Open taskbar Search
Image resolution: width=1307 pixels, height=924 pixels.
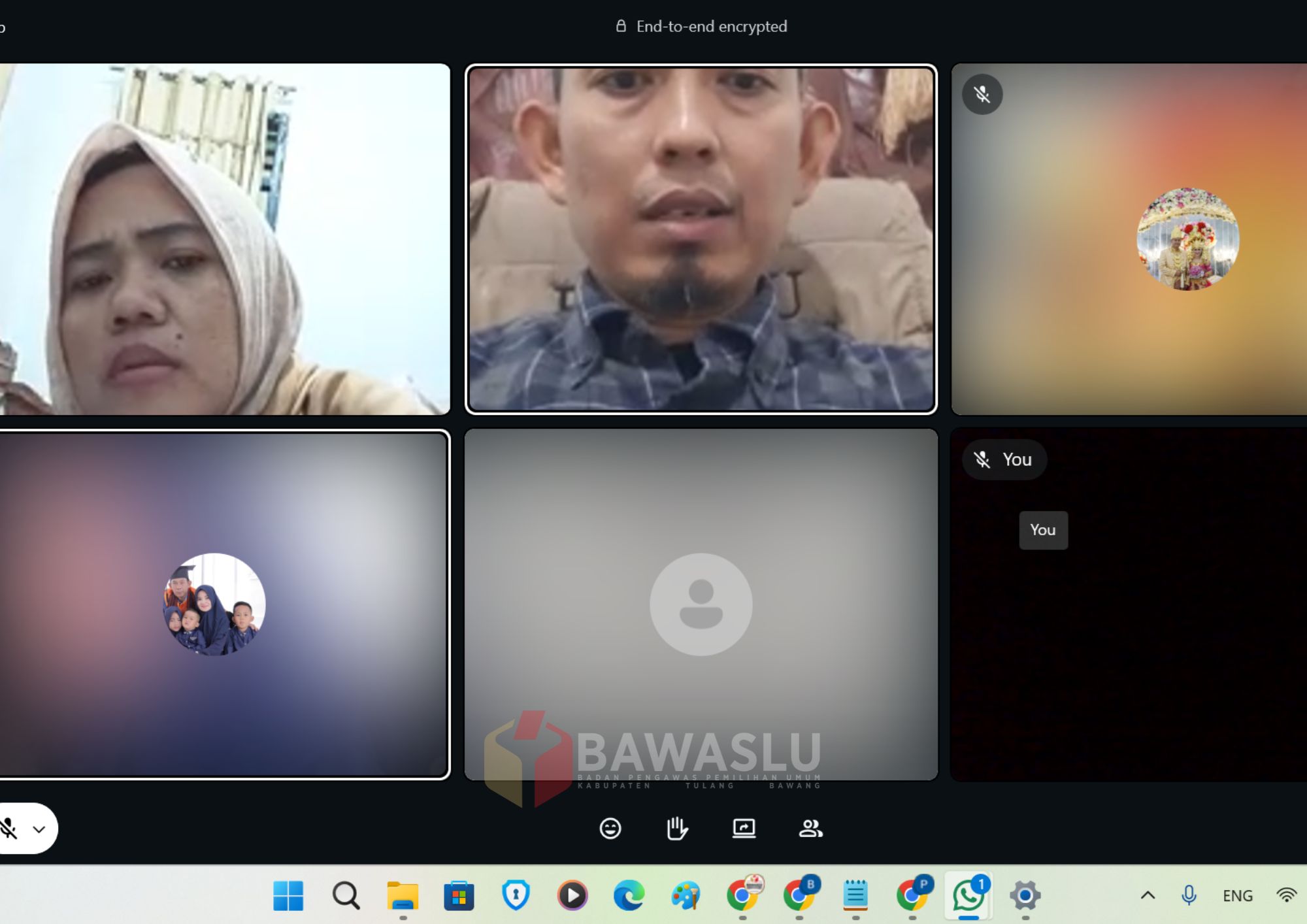pyautogui.click(x=346, y=895)
